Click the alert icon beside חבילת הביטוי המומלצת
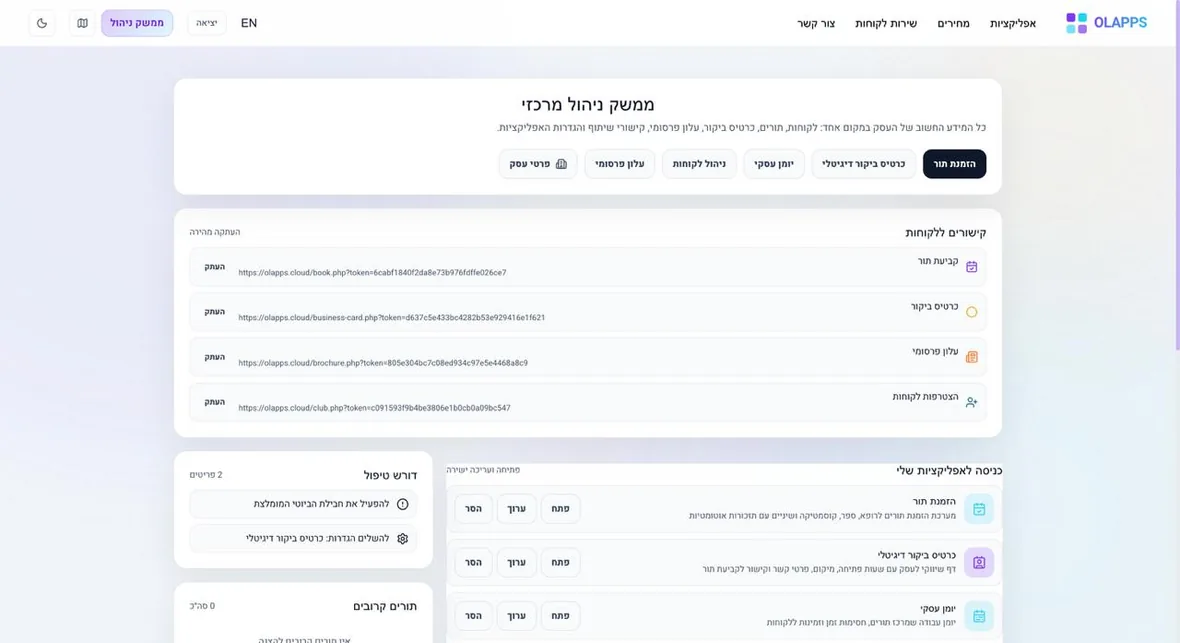 [403, 504]
